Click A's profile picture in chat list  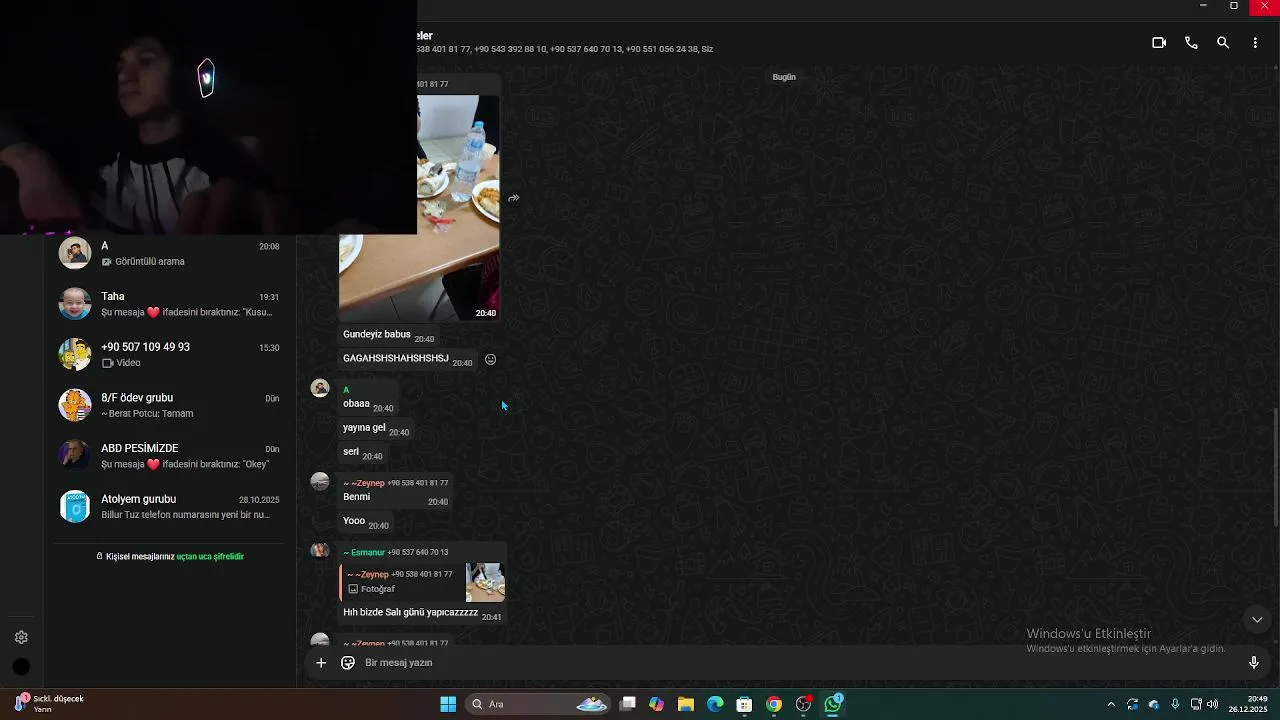(x=75, y=252)
